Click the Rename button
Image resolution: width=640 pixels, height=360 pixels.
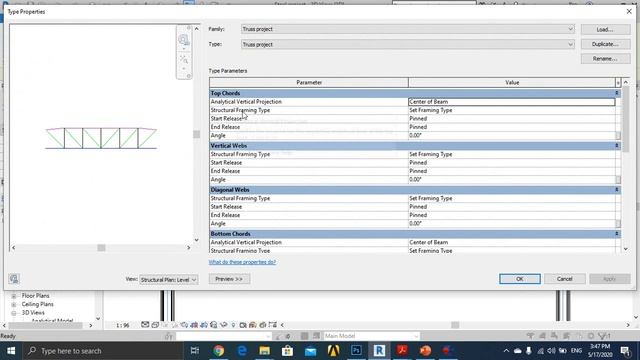[605, 59]
